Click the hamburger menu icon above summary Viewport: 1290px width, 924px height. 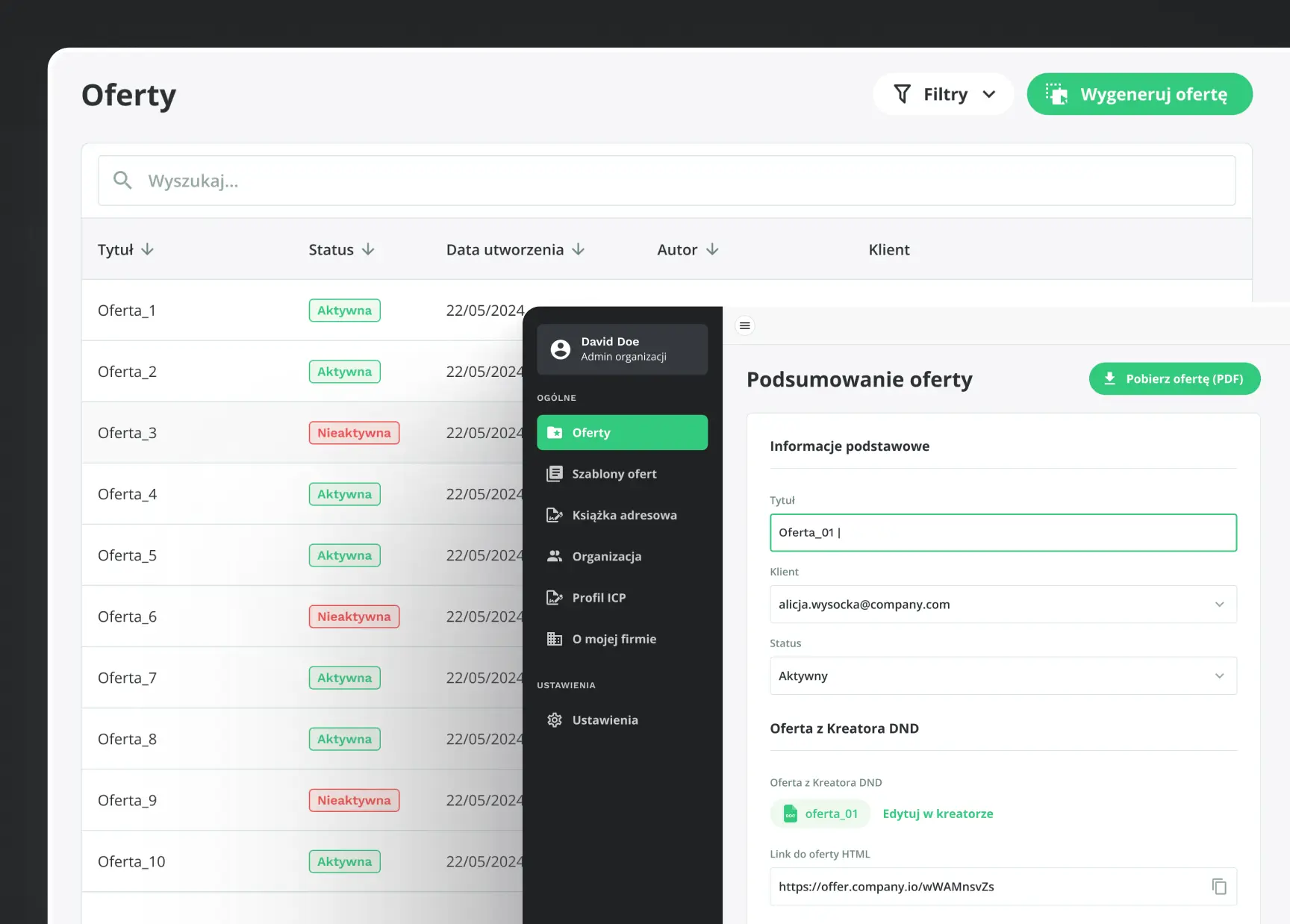point(744,326)
